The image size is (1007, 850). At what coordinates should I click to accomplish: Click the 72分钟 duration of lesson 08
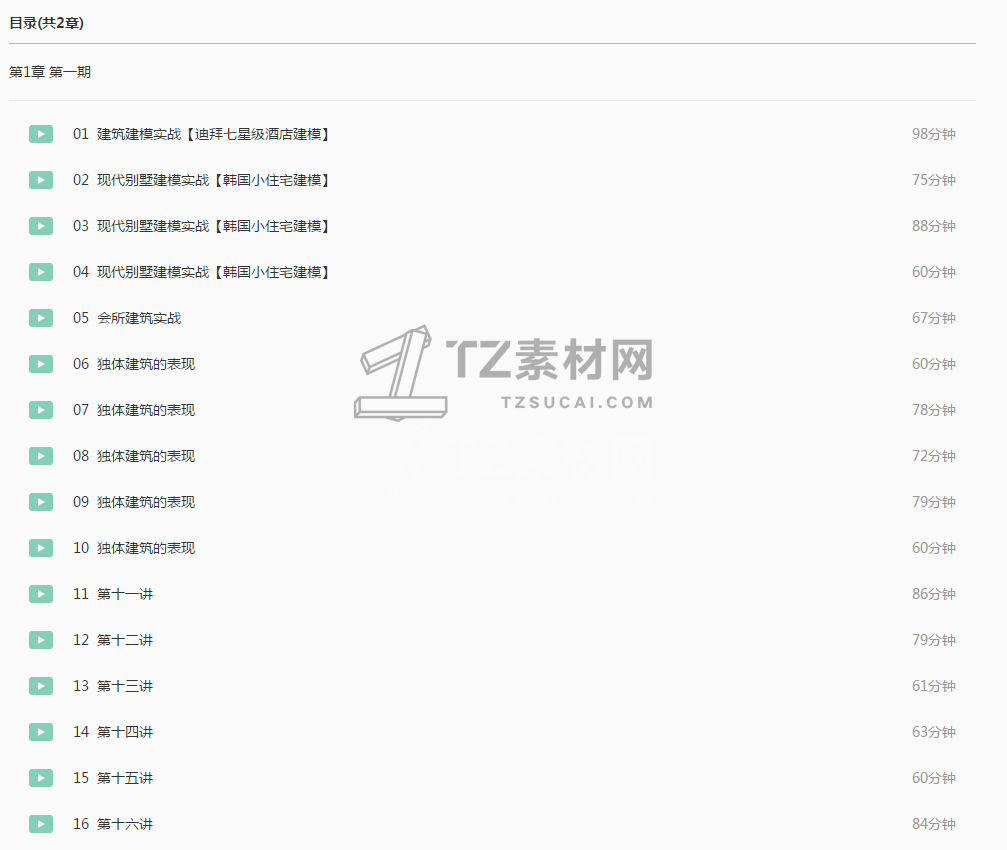pos(934,456)
